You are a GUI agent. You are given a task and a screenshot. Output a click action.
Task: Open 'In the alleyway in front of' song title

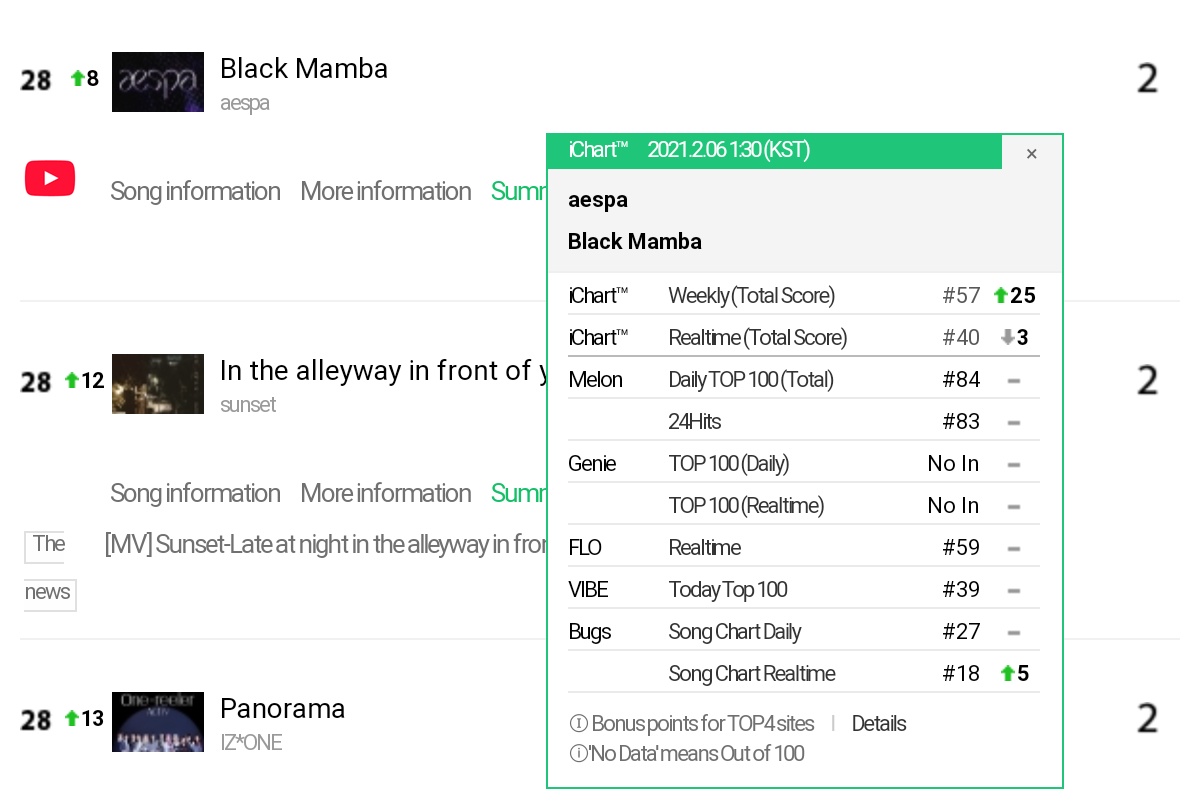pyautogui.click(x=383, y=371)
